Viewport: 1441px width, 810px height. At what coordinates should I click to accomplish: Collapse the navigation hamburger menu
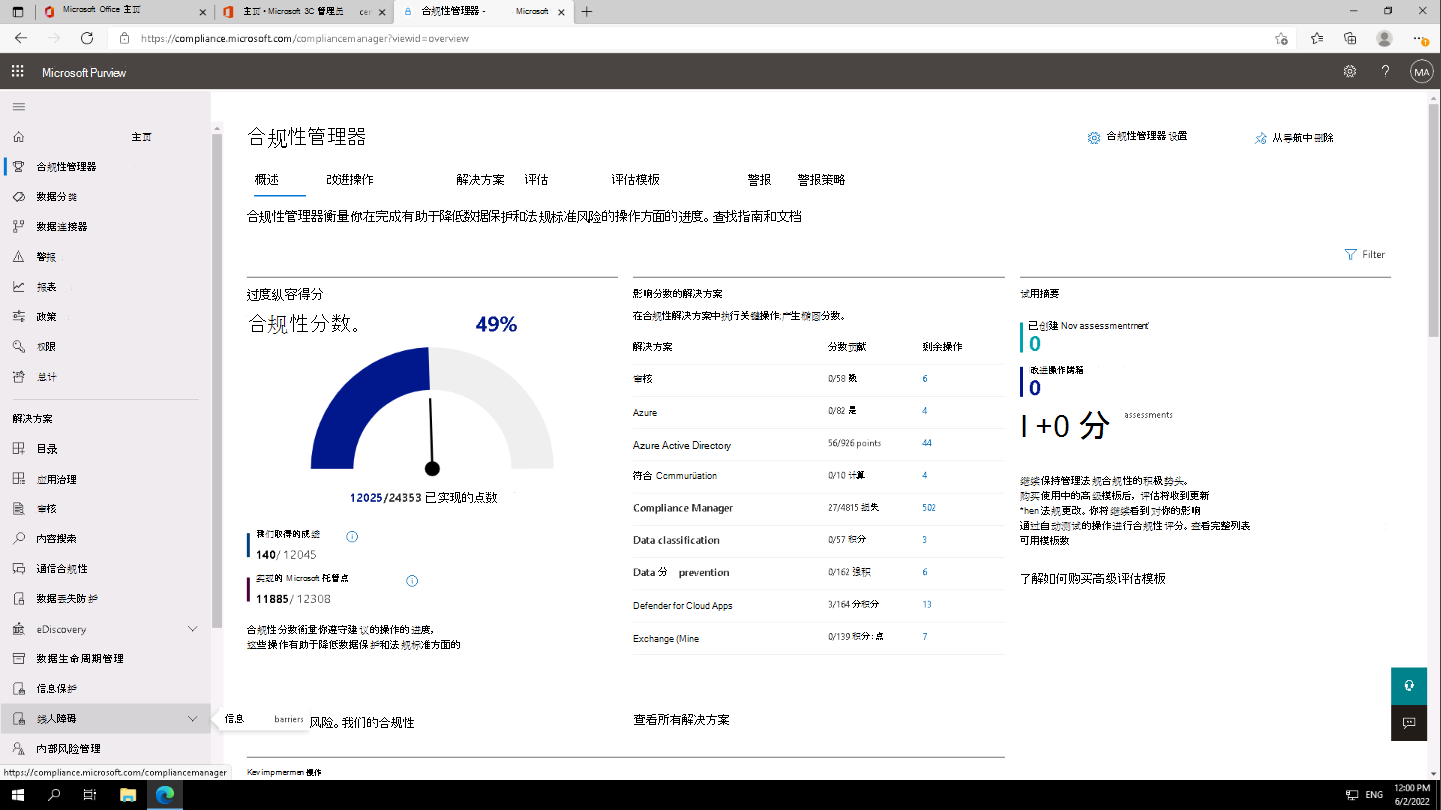pos(19,106)
